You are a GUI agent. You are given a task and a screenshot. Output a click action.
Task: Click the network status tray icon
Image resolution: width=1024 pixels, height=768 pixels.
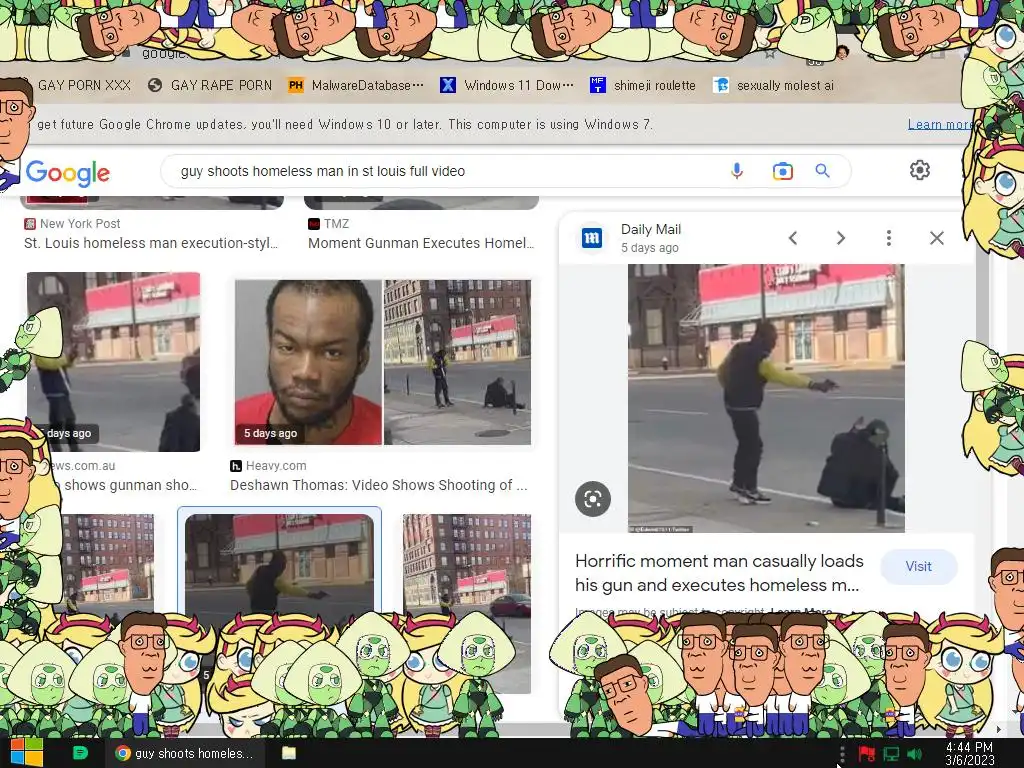coord(891,754)
